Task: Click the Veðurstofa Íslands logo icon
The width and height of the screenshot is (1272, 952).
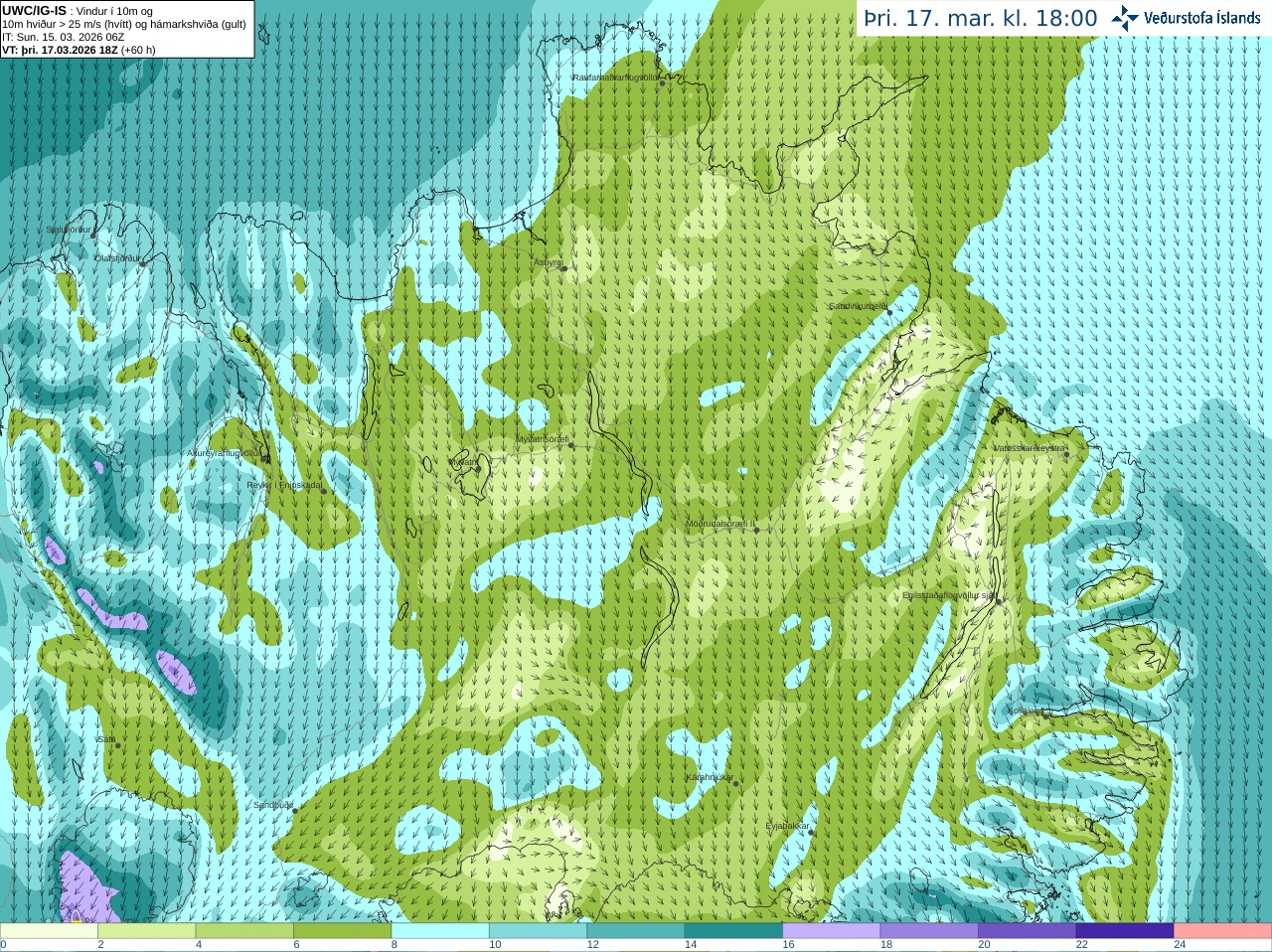Action: click(1125, 18)
